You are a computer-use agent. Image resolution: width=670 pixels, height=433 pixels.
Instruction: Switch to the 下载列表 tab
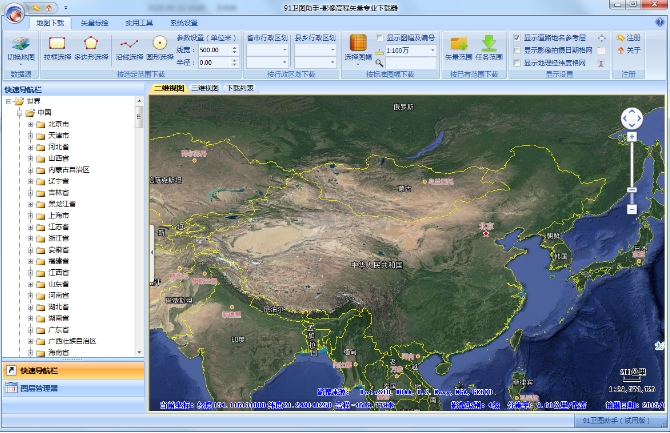[x=240, y=88]
